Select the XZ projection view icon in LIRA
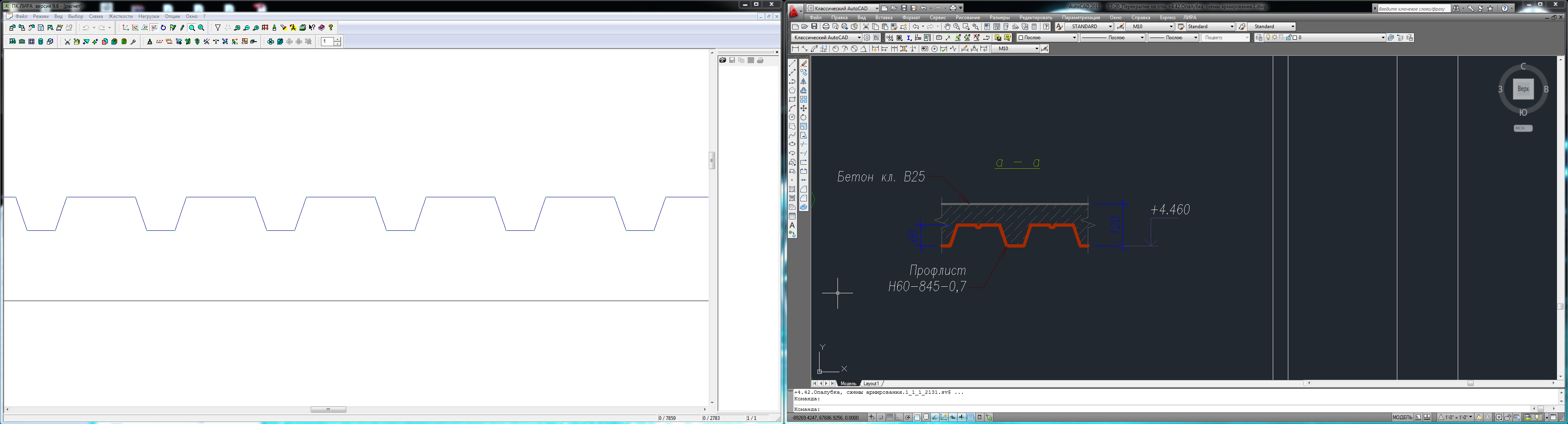The height and width of the screenshot is (424, 1568). (135, 27)
